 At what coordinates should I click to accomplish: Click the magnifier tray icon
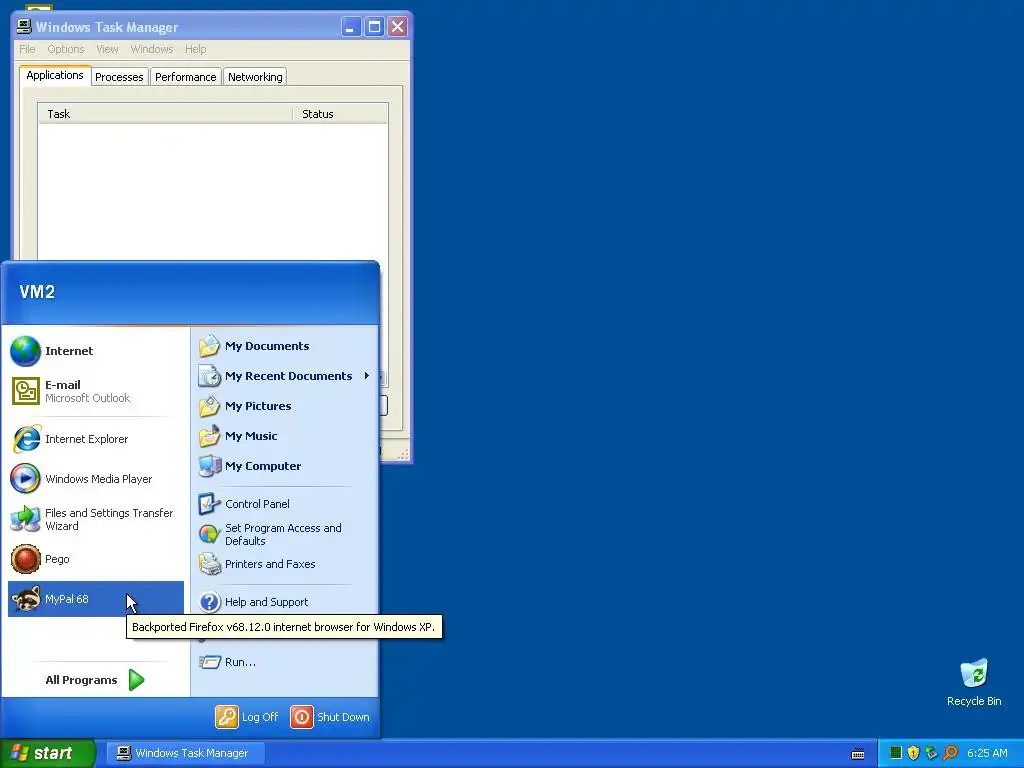[950, 753]
